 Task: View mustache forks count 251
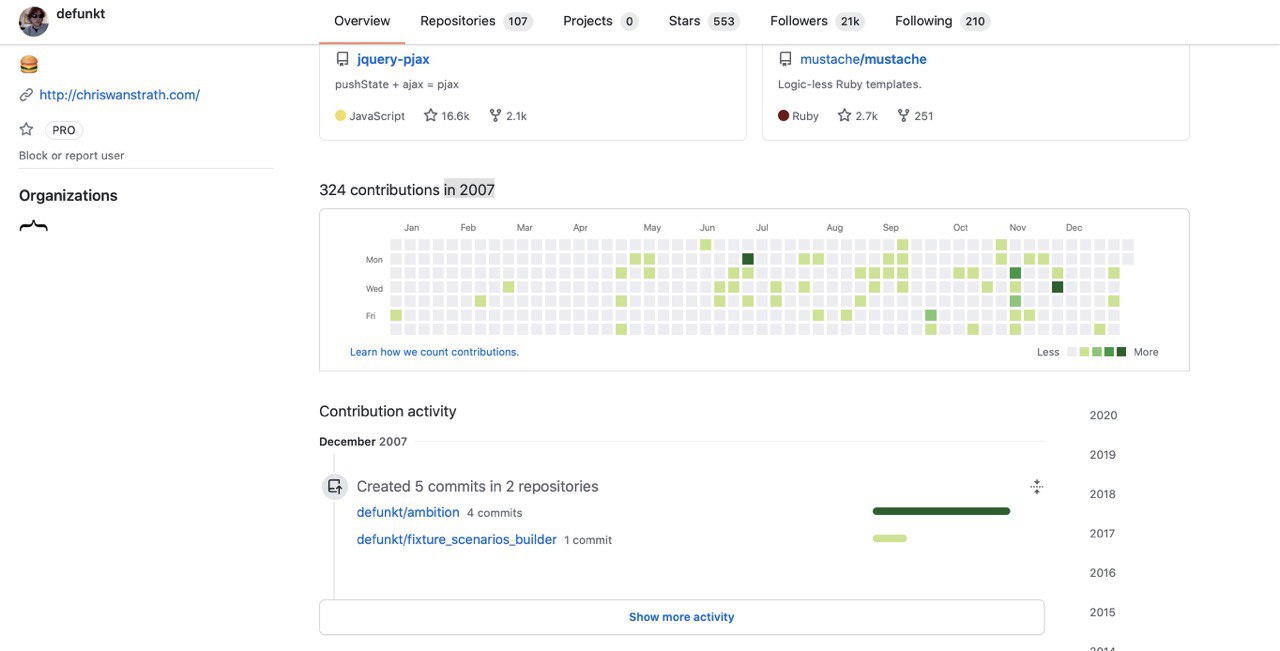tap(915, 116)
